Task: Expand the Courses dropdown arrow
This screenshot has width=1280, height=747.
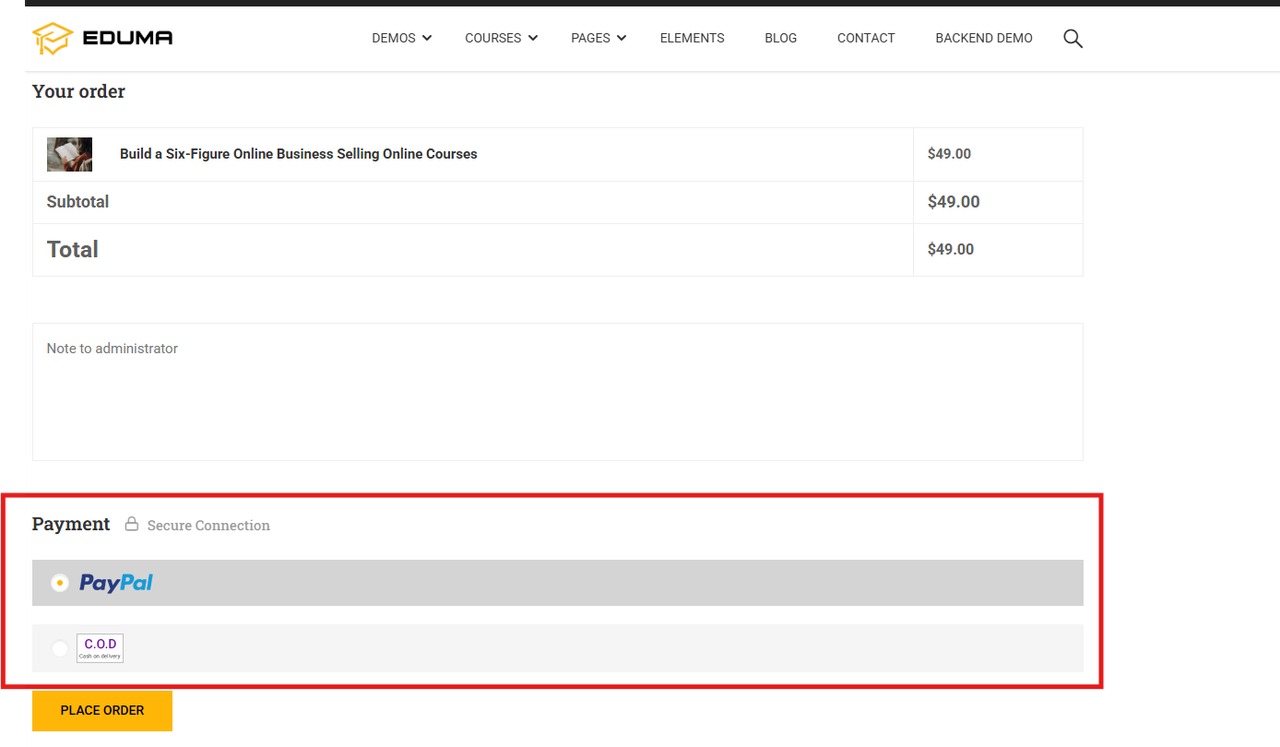Action: point(533,38)
